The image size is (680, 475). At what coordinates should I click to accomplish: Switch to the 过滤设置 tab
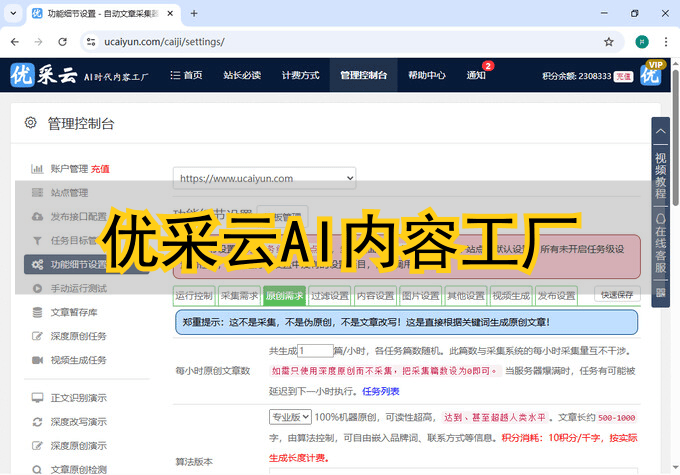click(x=329, y=296)
